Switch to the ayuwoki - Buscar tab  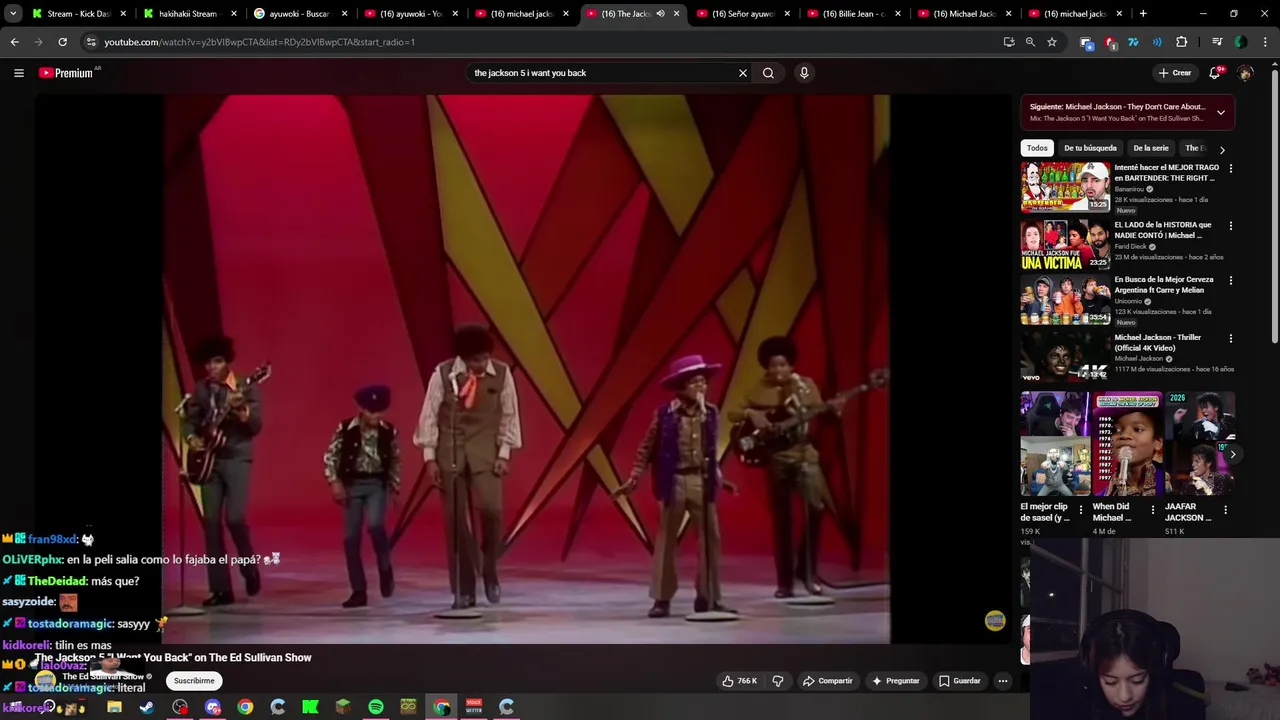[x=301, y=14]
